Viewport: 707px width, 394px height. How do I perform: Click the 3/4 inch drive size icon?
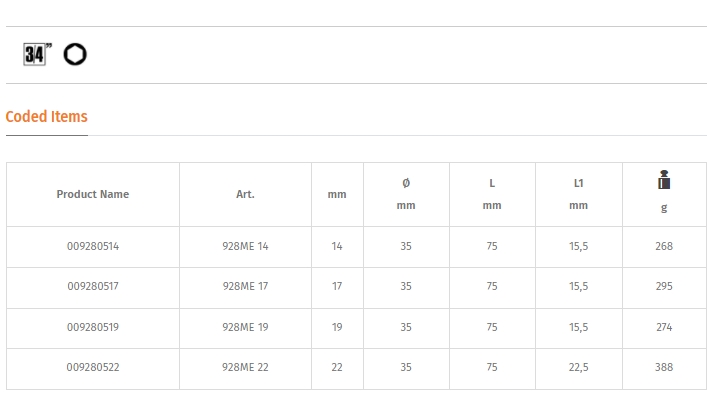click(37, 55)
